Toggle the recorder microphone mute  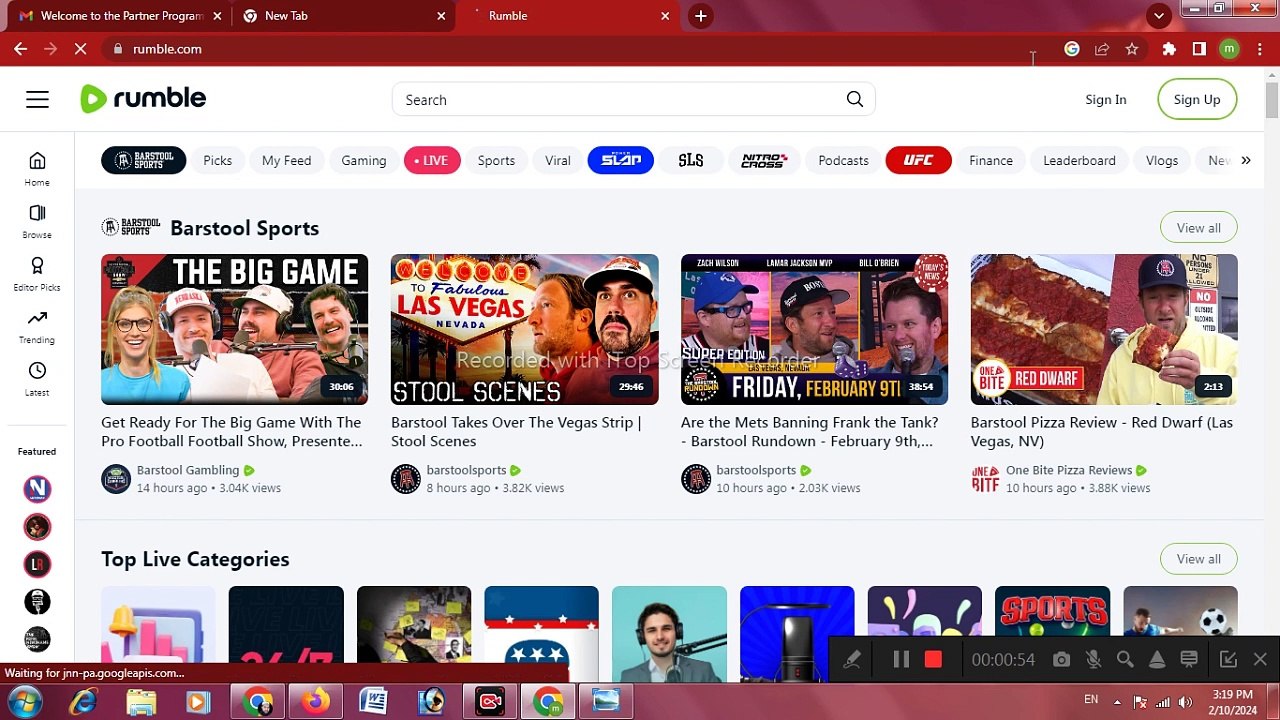coord(1093,659)
